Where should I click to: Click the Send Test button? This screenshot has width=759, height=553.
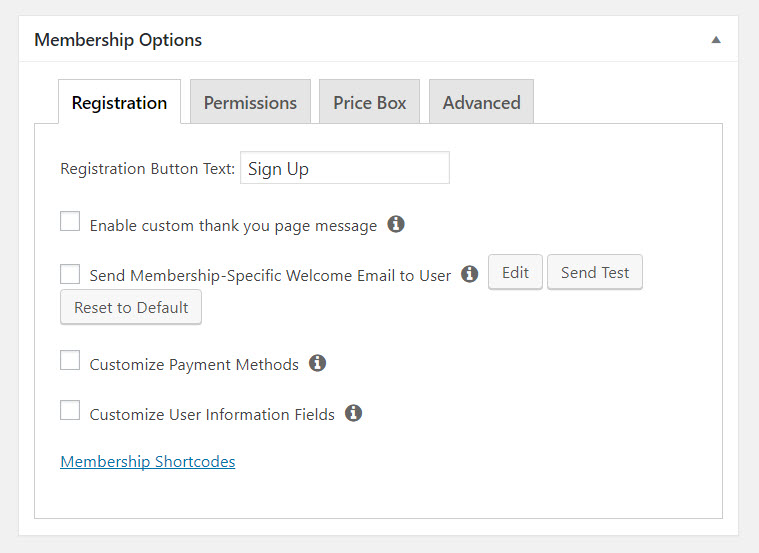[595, 272]
